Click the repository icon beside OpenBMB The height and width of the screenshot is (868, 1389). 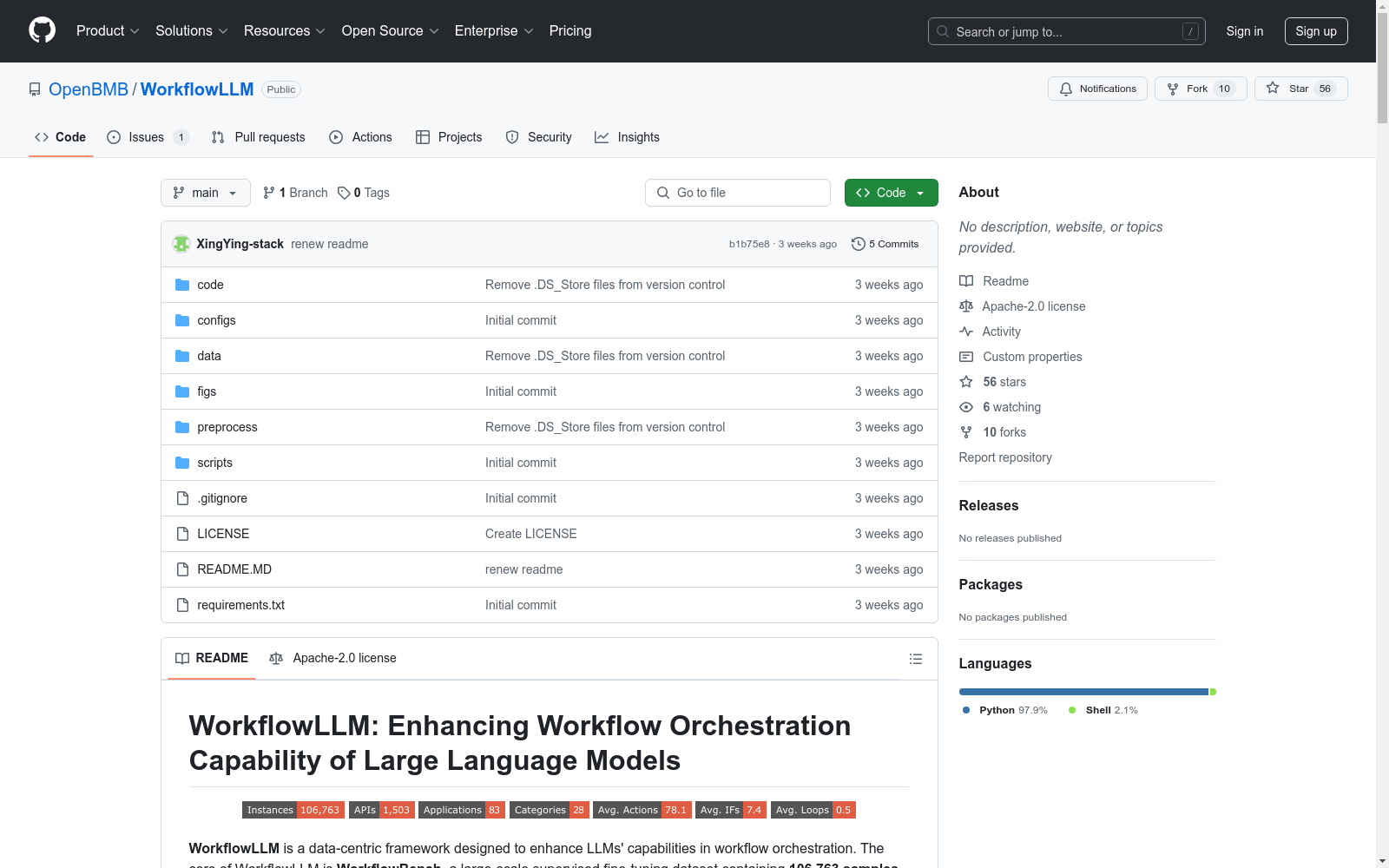[x=35, y=89]
